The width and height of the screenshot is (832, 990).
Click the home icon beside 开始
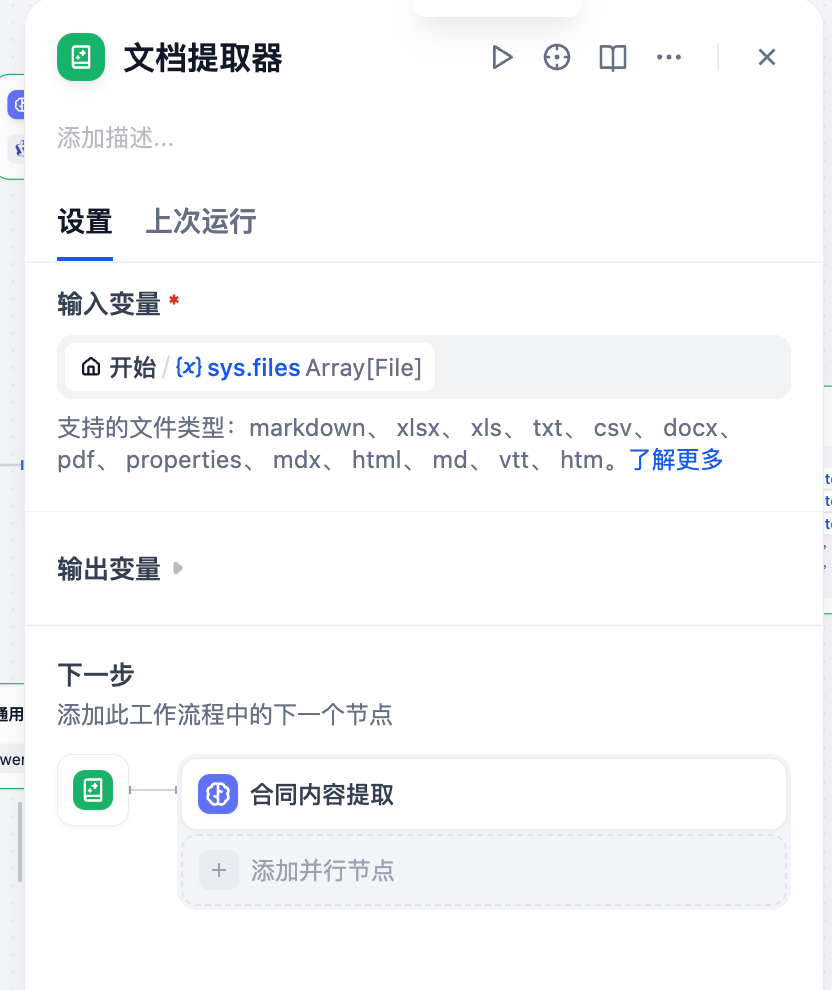[91, 367]
